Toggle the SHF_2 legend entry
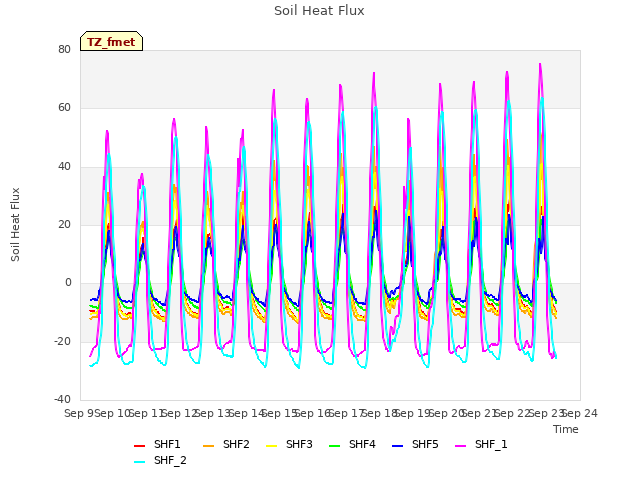 160,461
